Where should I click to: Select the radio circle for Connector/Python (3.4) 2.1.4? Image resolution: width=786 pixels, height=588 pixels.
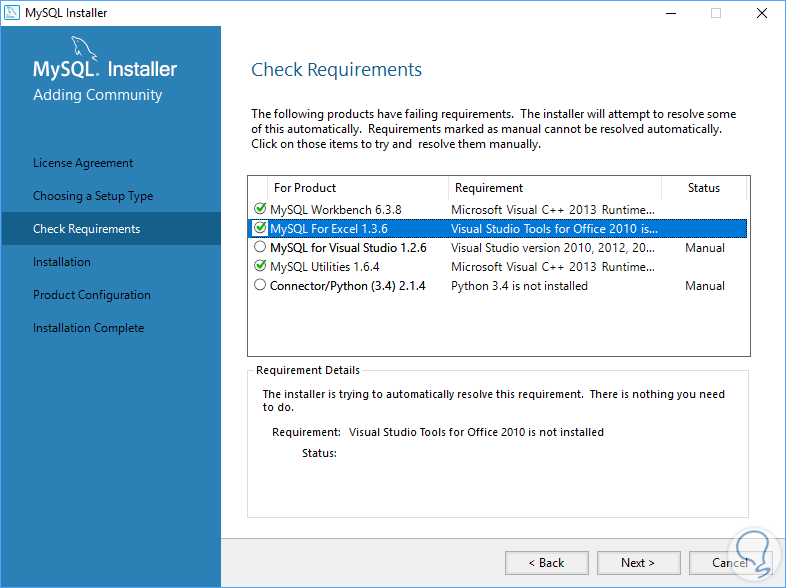(260, 285)
